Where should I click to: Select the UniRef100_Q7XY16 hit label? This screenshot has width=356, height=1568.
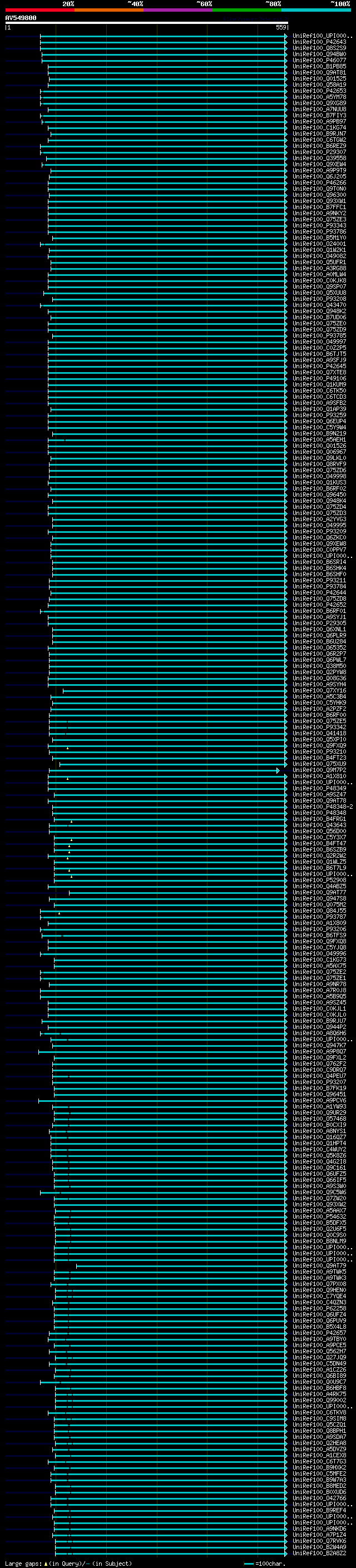319,691
